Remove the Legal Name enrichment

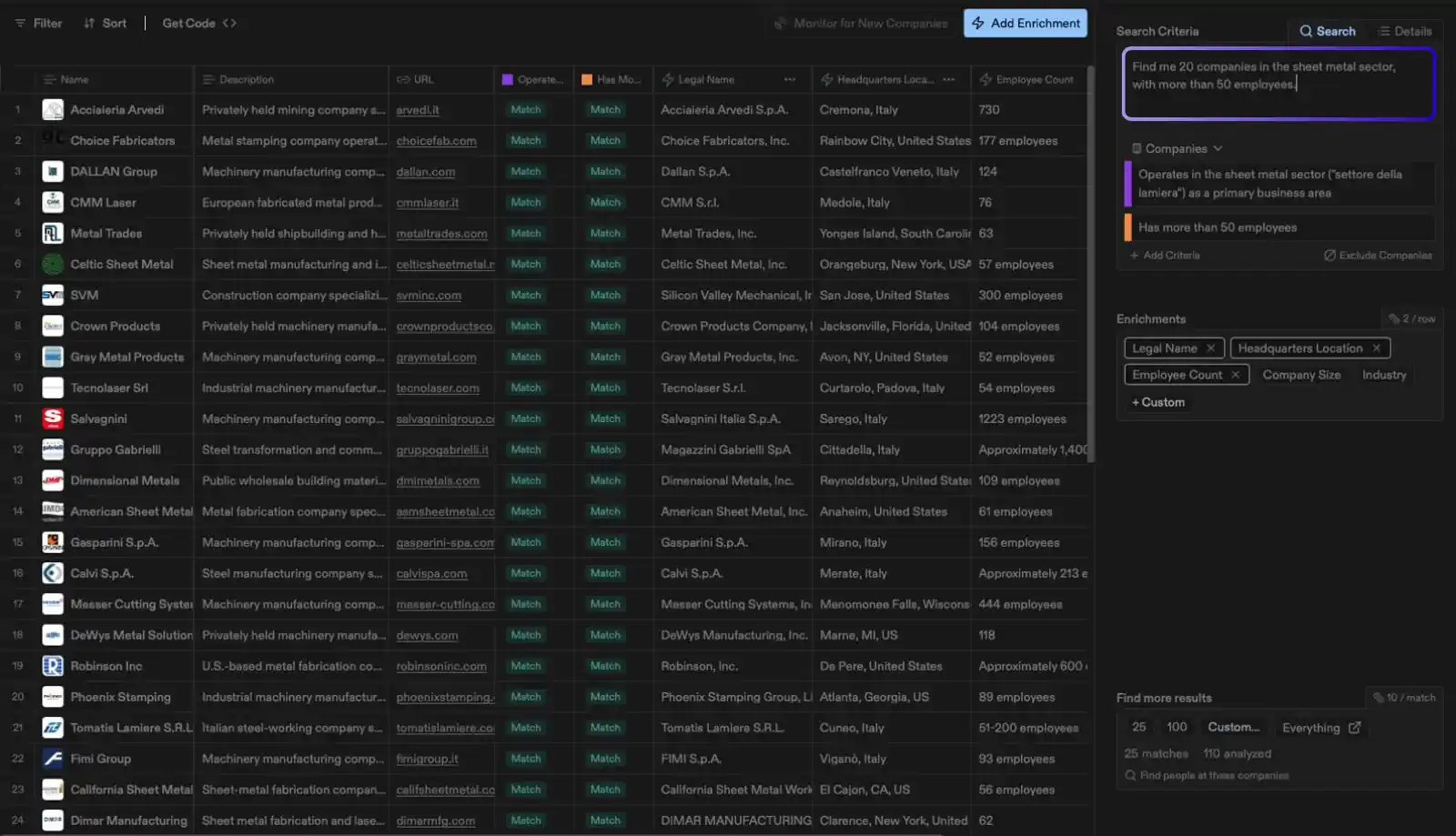coord(1210,348)
